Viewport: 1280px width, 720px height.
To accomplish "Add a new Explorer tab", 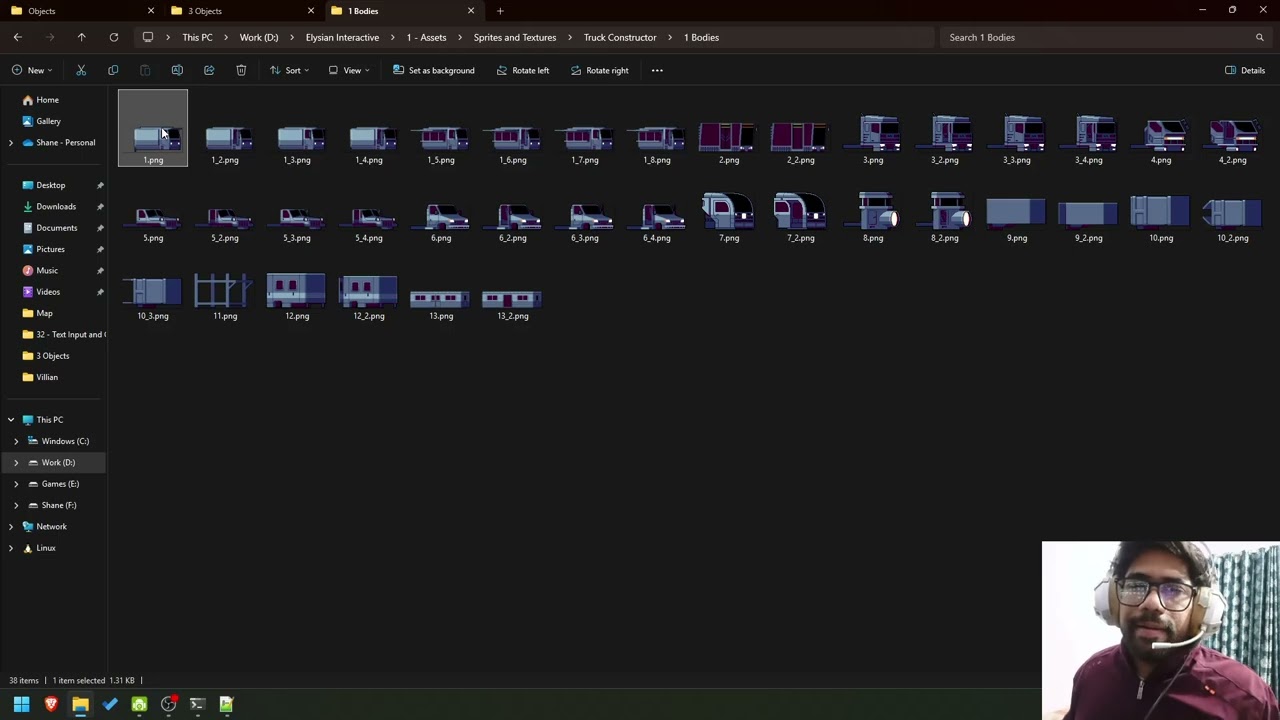I will coord(500,11).
